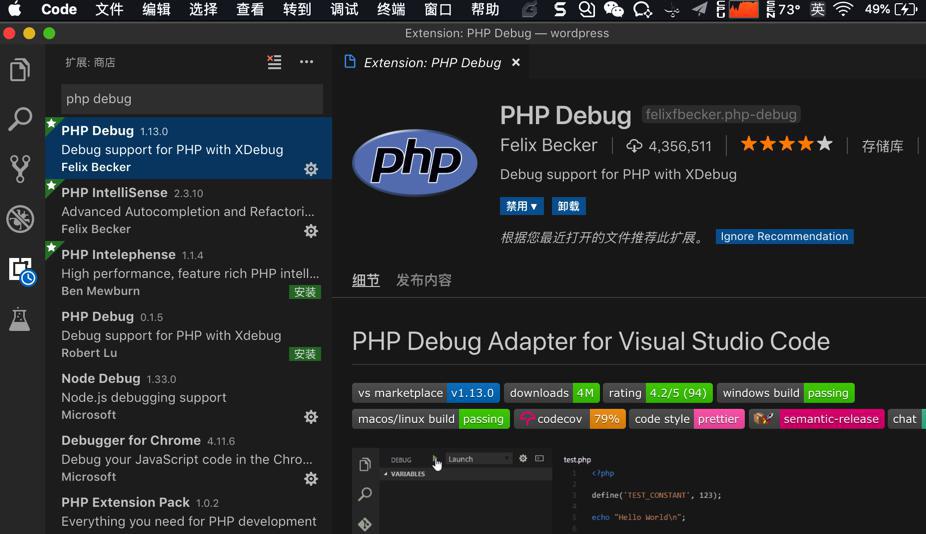This screenshot has width=926, height=534.
Task: Select PHP Extension Pack in list
Action: (x=188, y=512)
